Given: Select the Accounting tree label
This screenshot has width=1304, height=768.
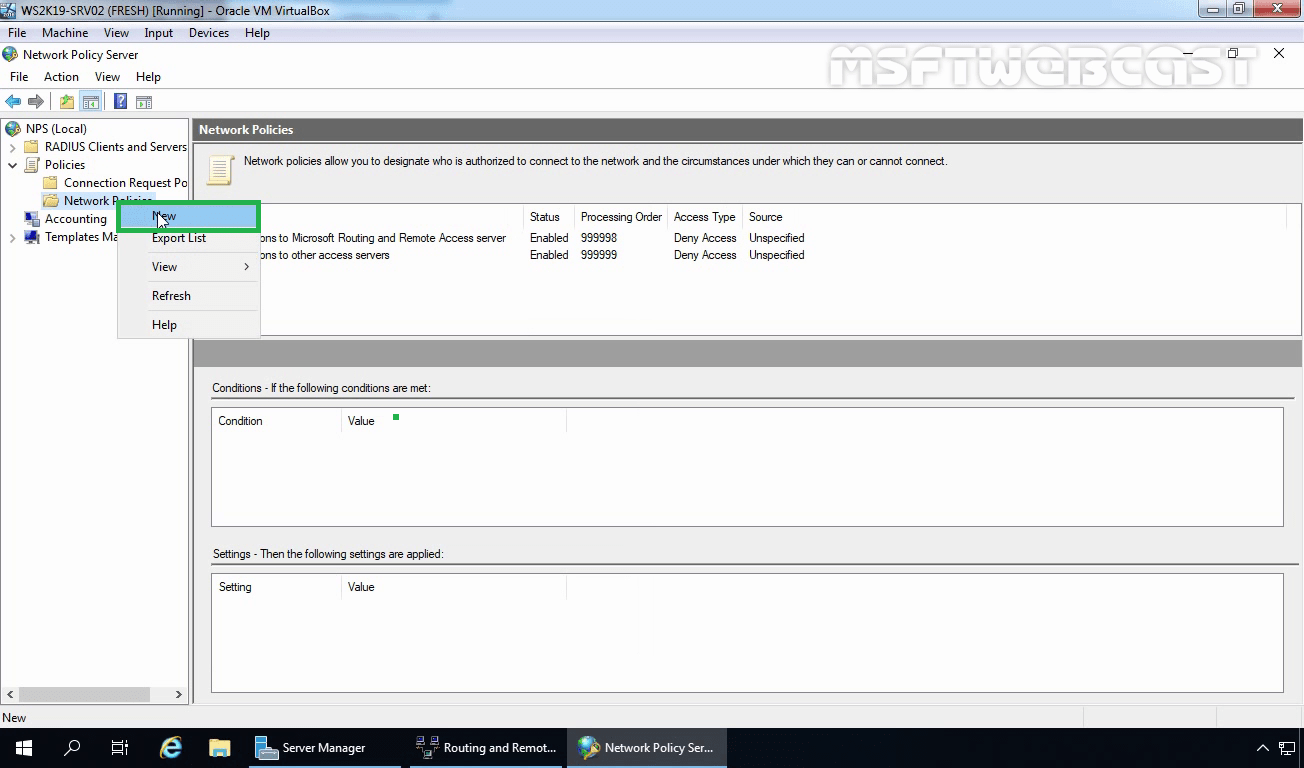Looking at the screenshot, I should point(75,219).
